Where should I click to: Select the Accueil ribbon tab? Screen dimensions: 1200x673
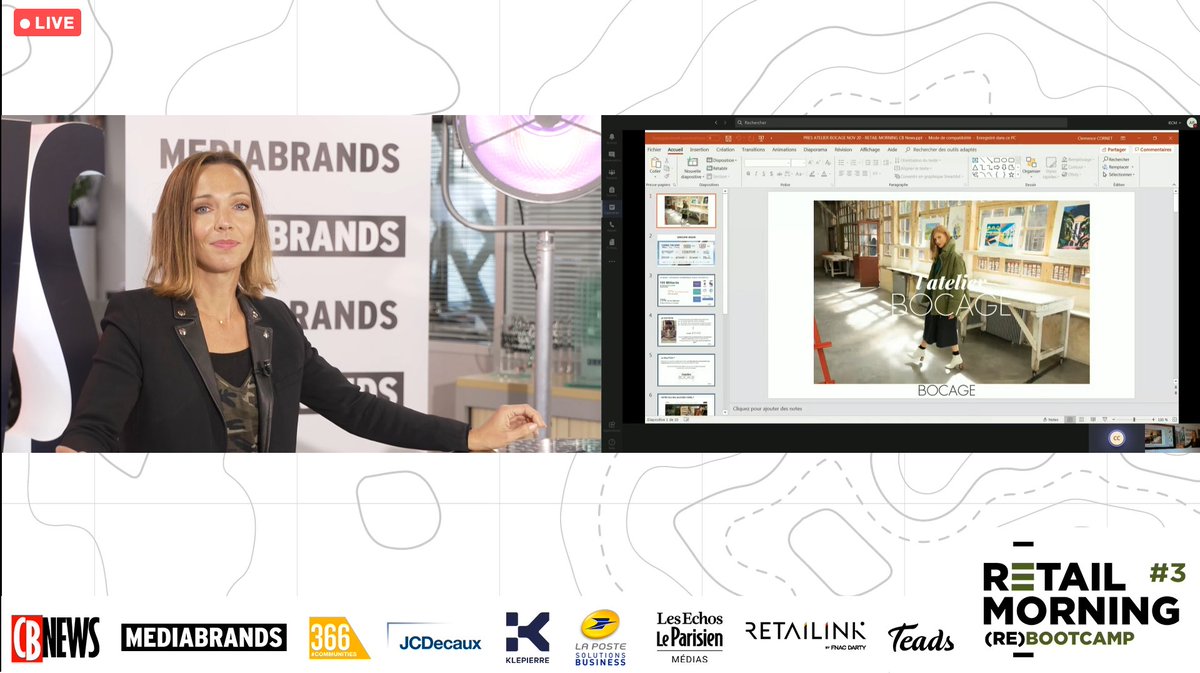click(x=675, y=149)
